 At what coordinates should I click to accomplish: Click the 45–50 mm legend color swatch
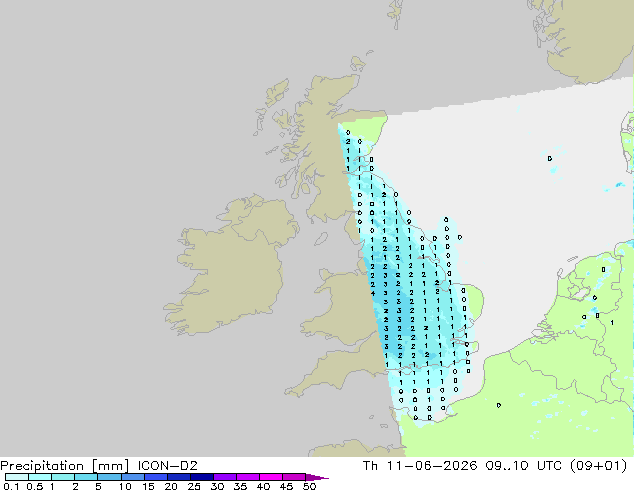click(294, 477)
